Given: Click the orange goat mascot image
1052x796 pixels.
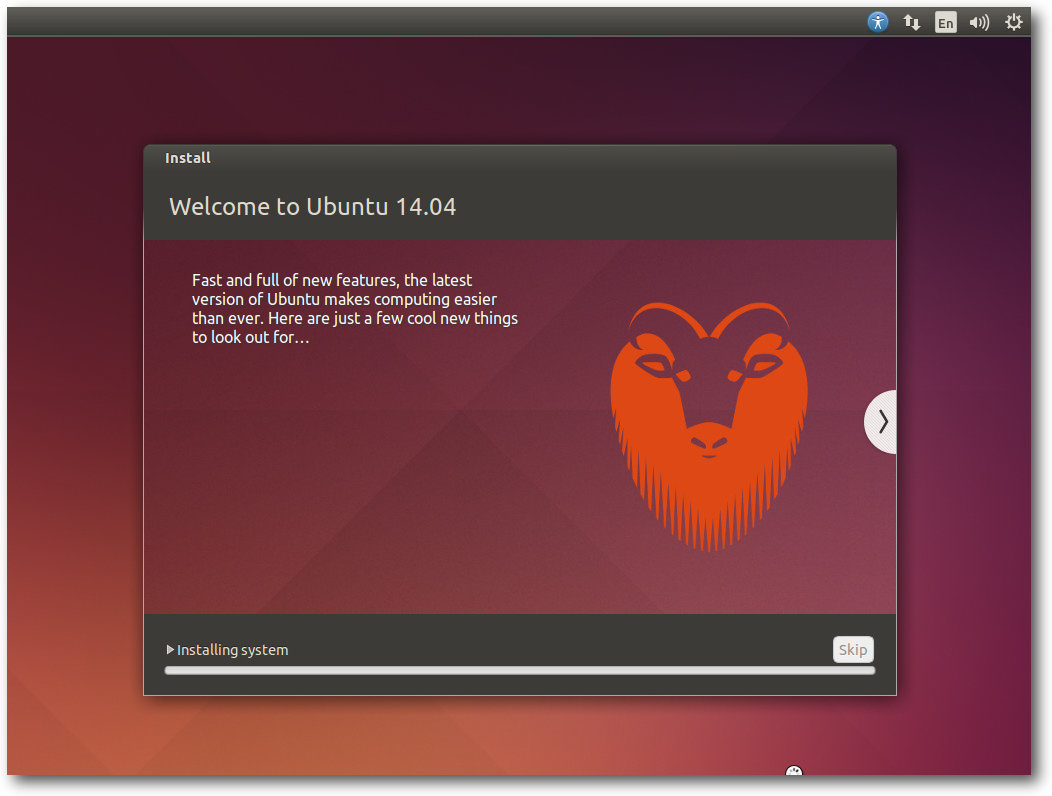Looking at the screenshot, I should (708, 426).
